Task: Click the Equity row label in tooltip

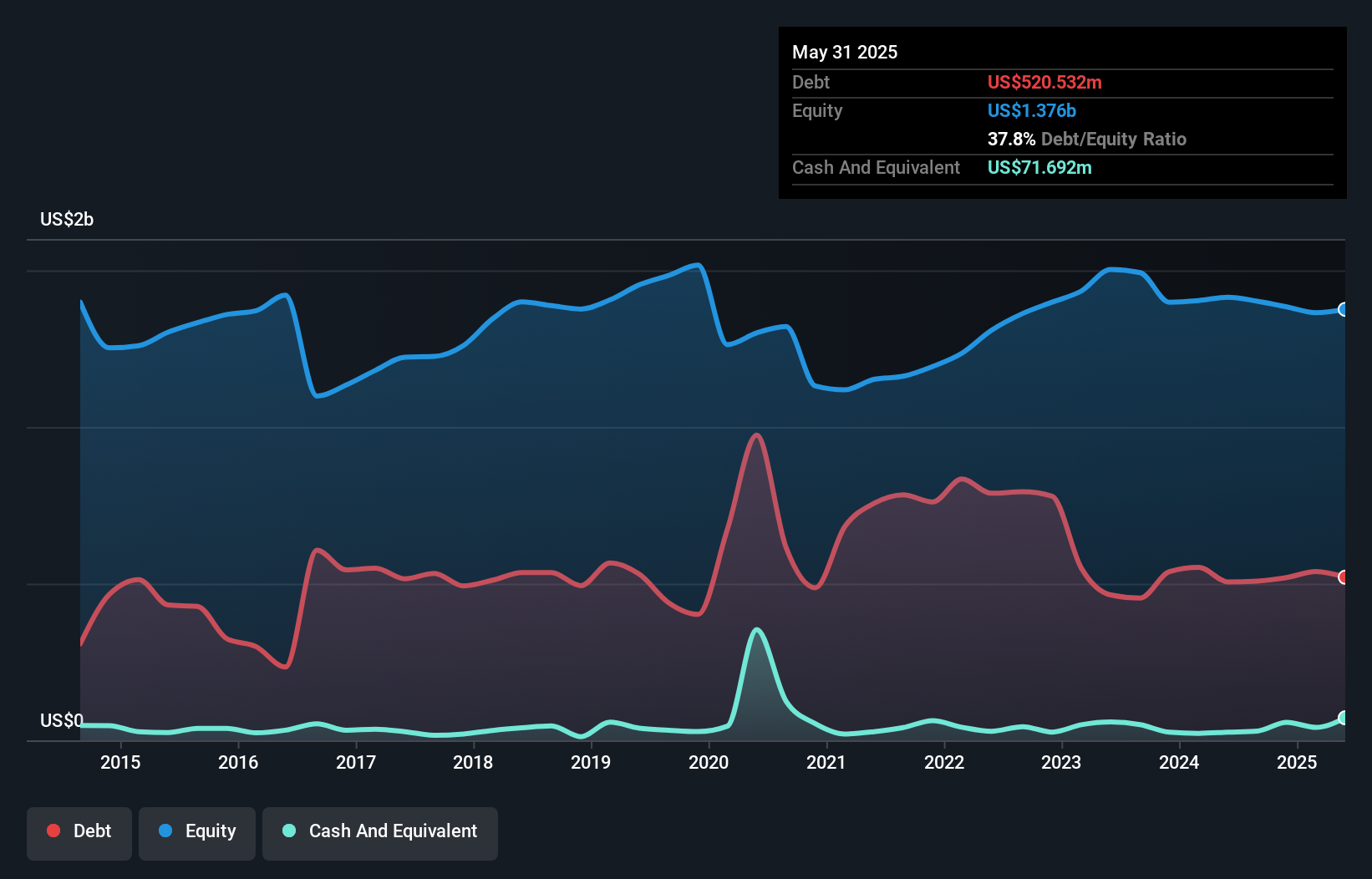Action: tap(817, 110)
